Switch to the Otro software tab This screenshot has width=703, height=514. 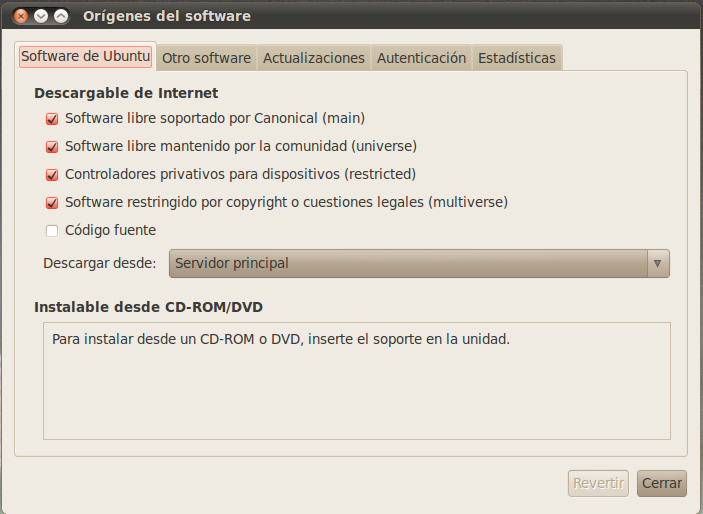[206, 58]
